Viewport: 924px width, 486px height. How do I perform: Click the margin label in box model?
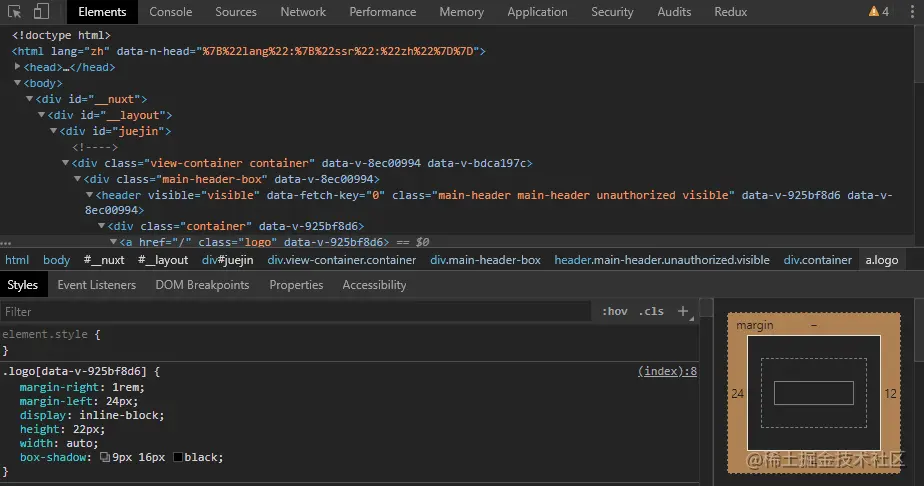(754, 325)
